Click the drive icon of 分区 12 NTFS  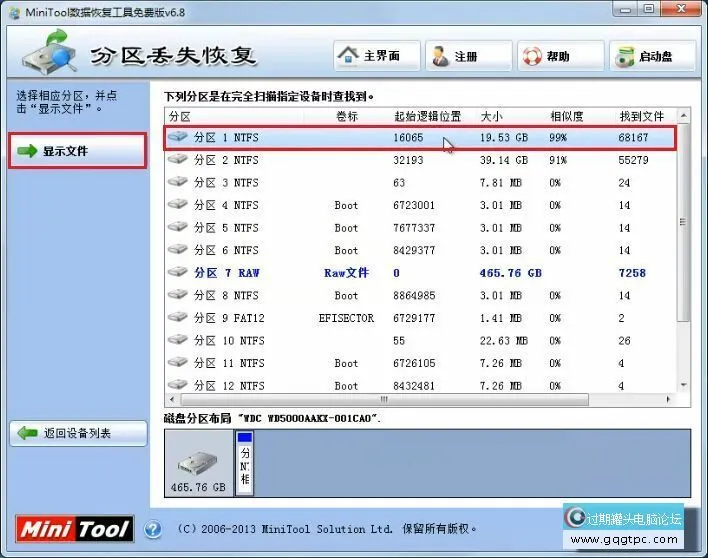click(x=177, y=385)
